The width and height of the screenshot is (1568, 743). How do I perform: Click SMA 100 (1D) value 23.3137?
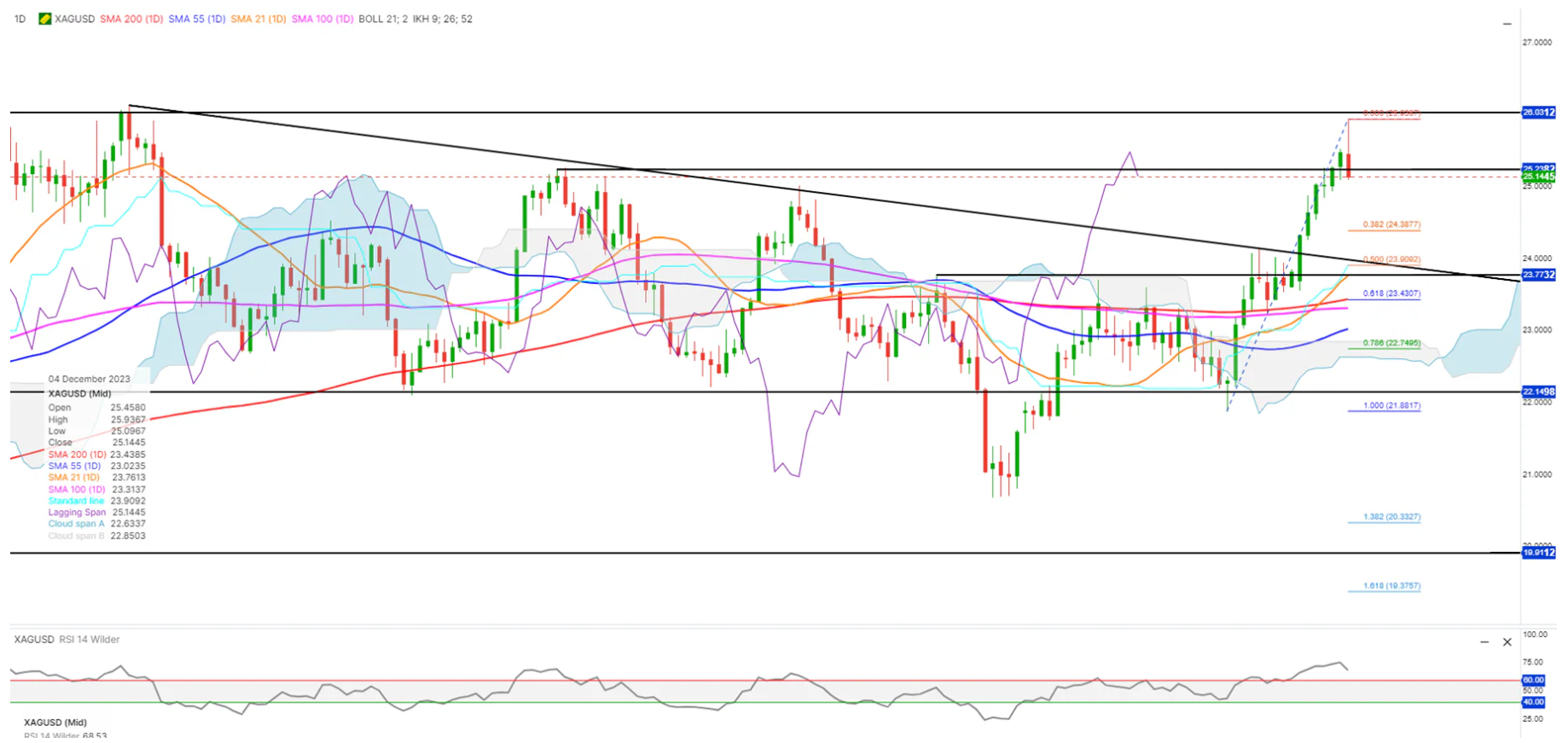pos(128,490)
